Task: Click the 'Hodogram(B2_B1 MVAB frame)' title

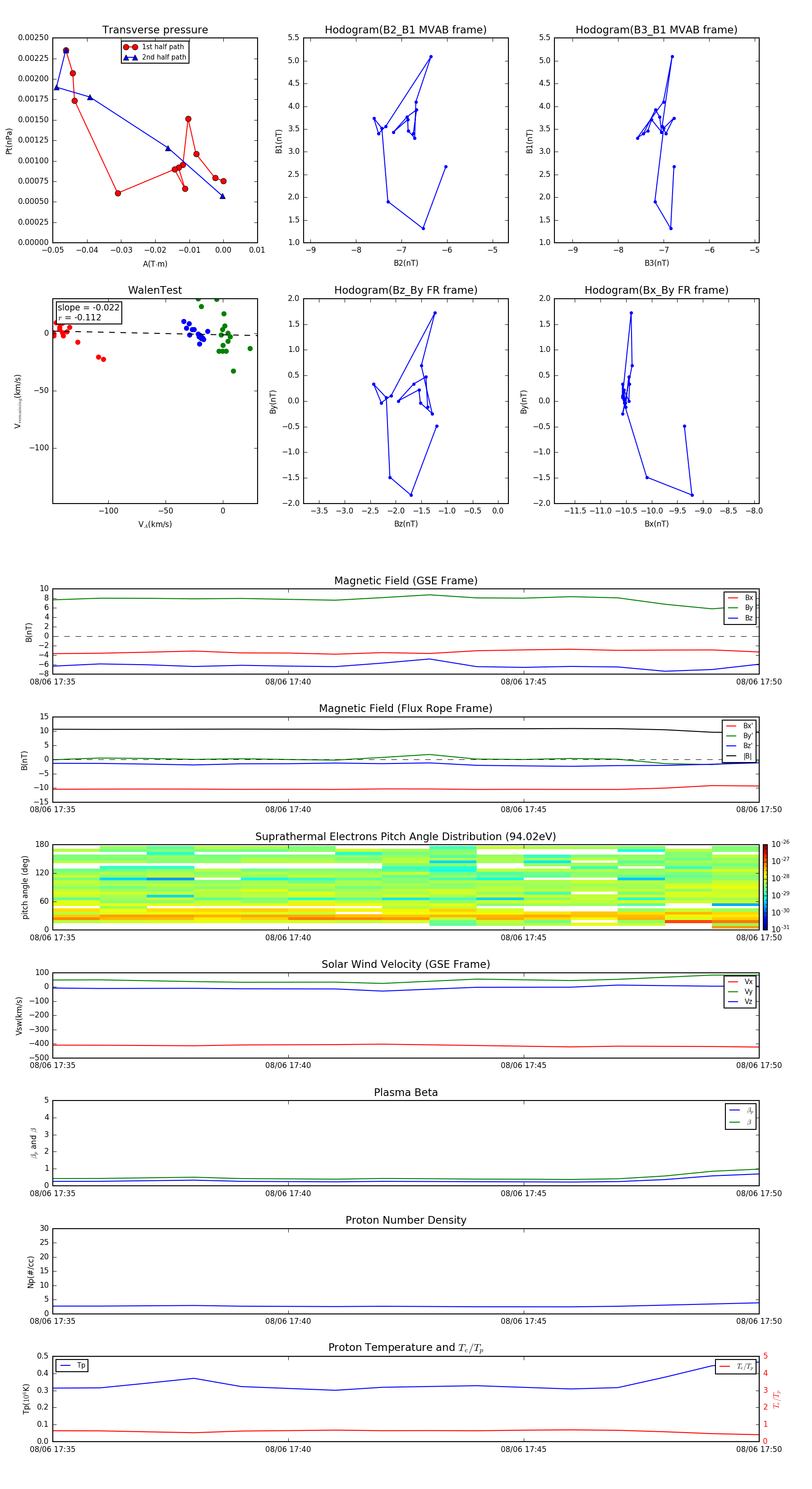Action: click(x=406, y=30)
